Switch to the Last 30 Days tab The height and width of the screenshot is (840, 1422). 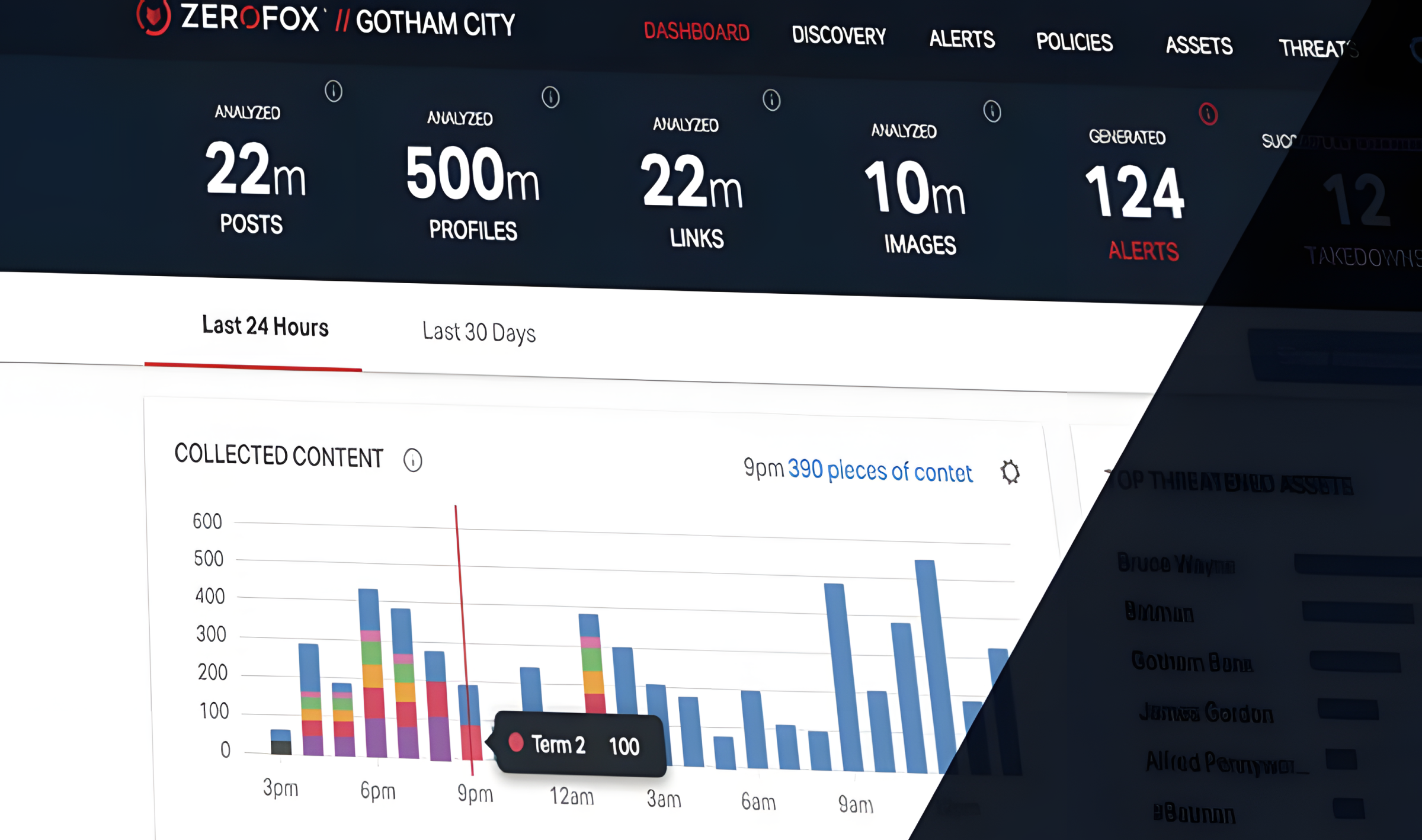(479, 332)
